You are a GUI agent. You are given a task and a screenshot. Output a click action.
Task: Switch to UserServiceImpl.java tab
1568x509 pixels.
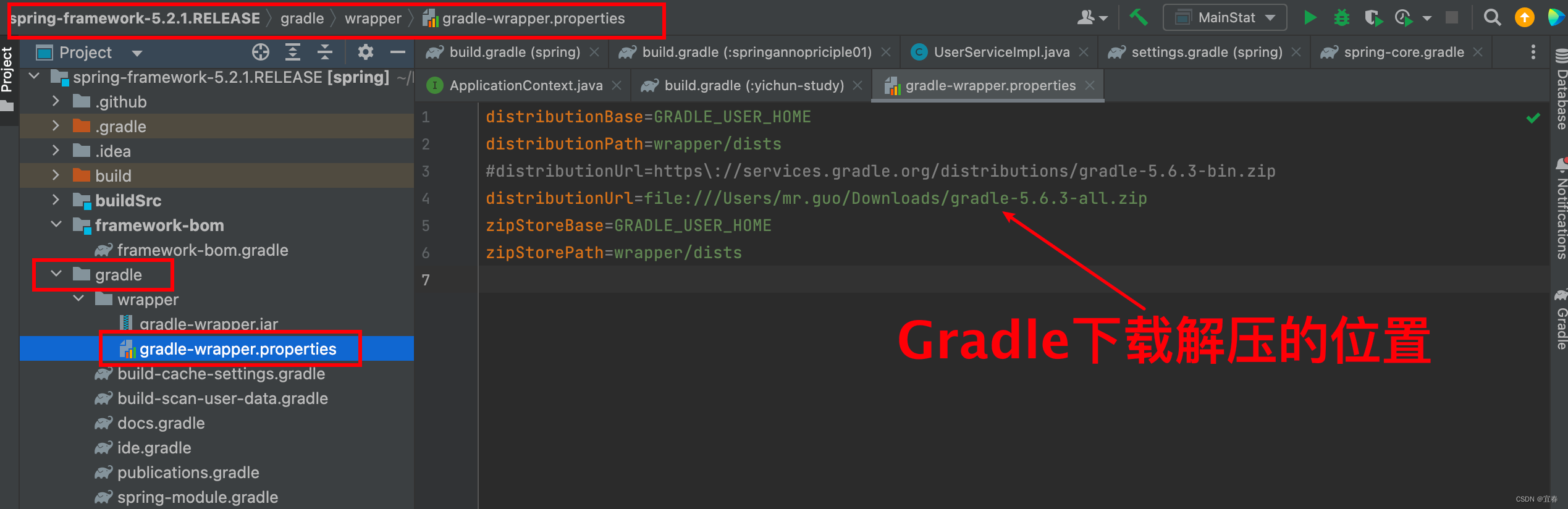click(1001, 53)
